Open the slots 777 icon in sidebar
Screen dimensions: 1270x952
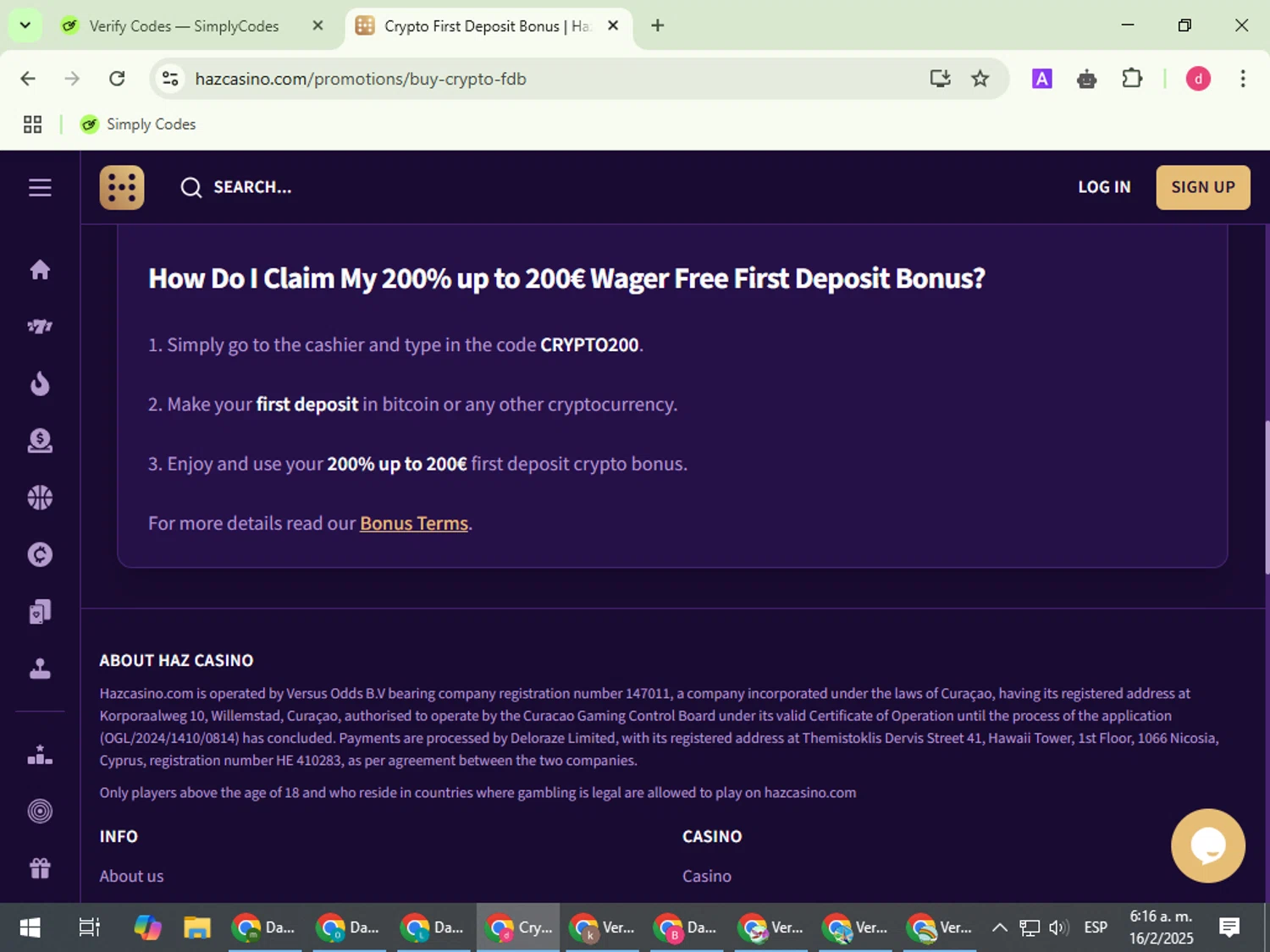[40, 327]
